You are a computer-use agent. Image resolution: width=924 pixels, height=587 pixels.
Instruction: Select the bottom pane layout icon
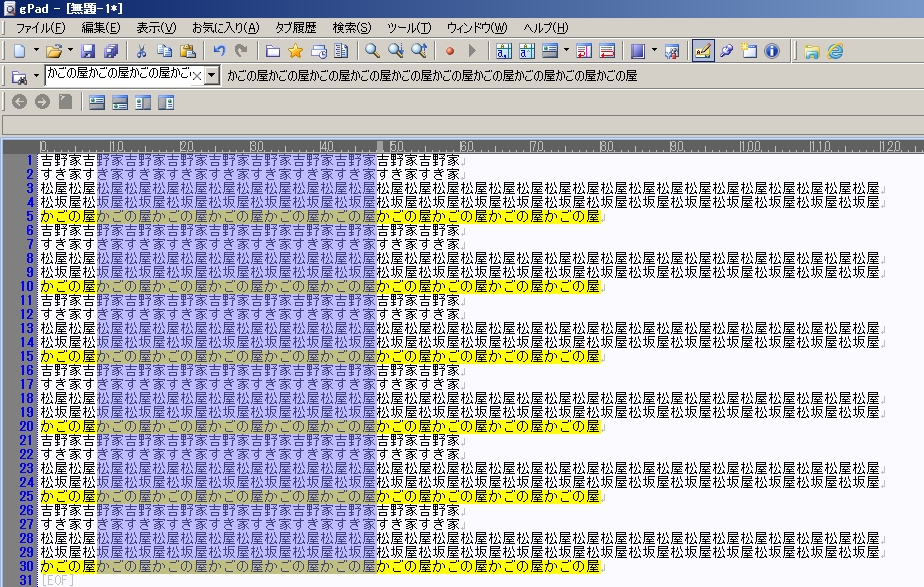pos(120,103)
